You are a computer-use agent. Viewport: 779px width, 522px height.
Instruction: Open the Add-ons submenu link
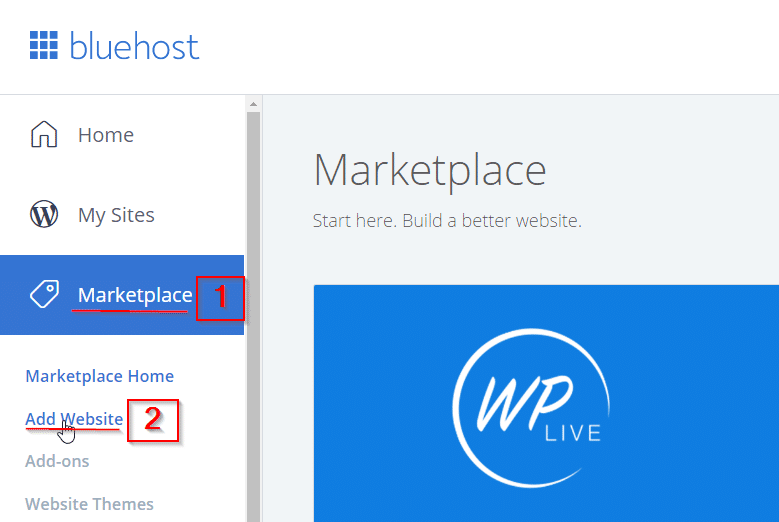pyautogui.click(x=57, y=461)
